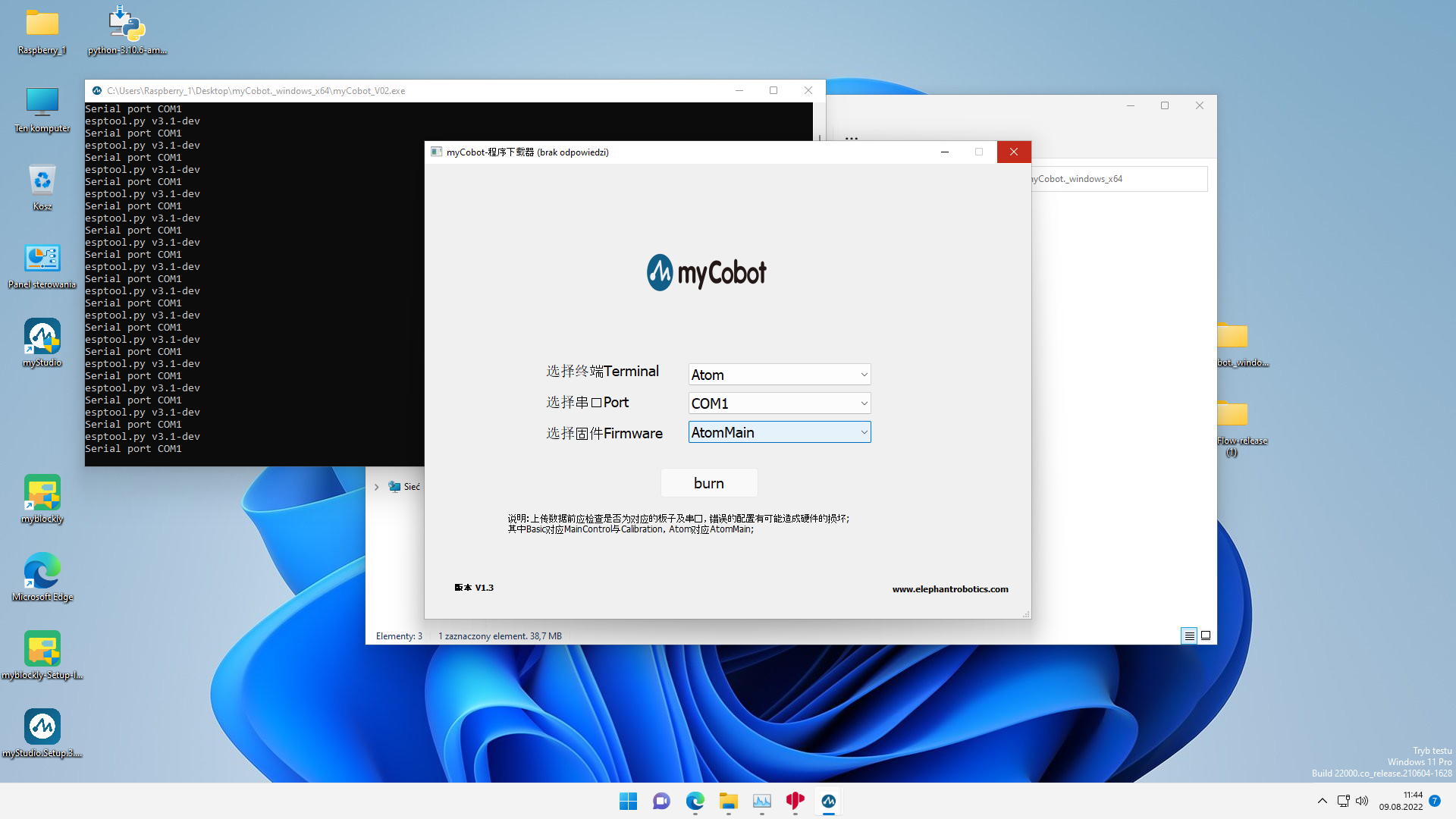Open the Windows Start menu
The height and width of the screenshot is (819, 1456).
pos(629,801)
